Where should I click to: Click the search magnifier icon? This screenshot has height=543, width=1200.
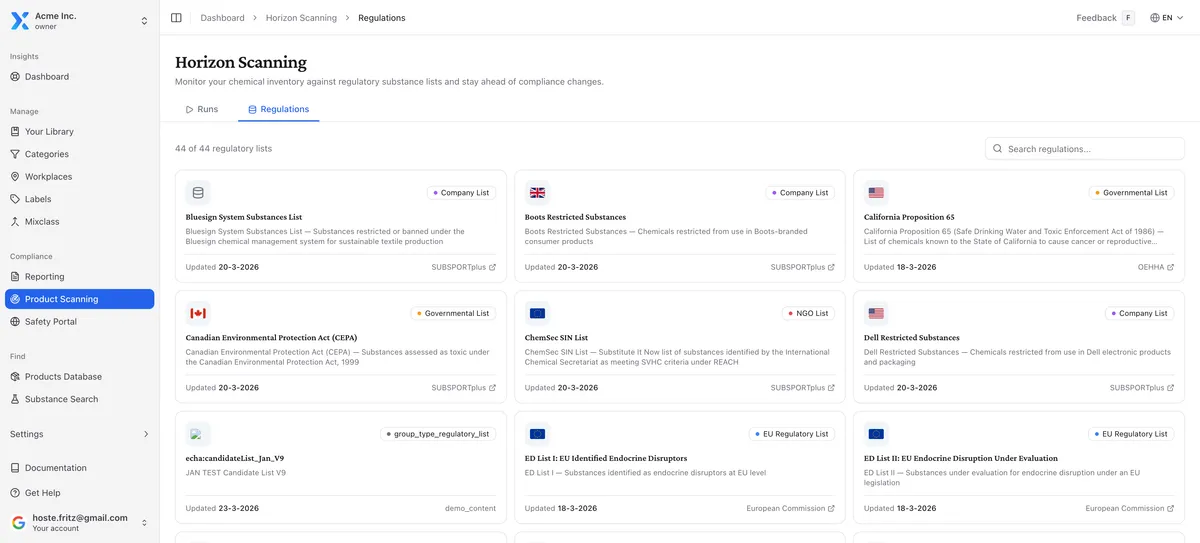(x=998, y=149)
